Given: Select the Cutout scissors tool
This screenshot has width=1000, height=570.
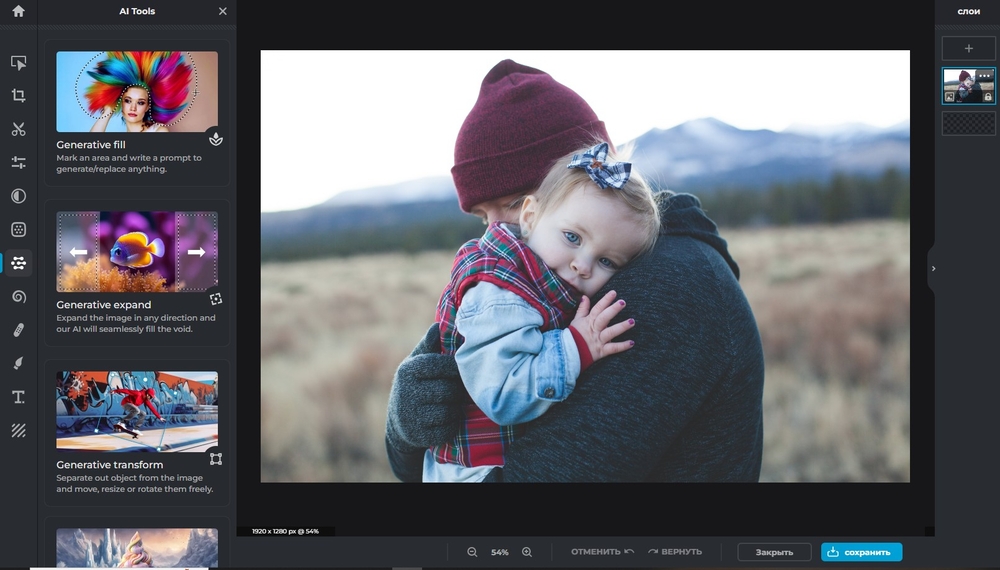Looking at the screenshot, I should (18, 129).
